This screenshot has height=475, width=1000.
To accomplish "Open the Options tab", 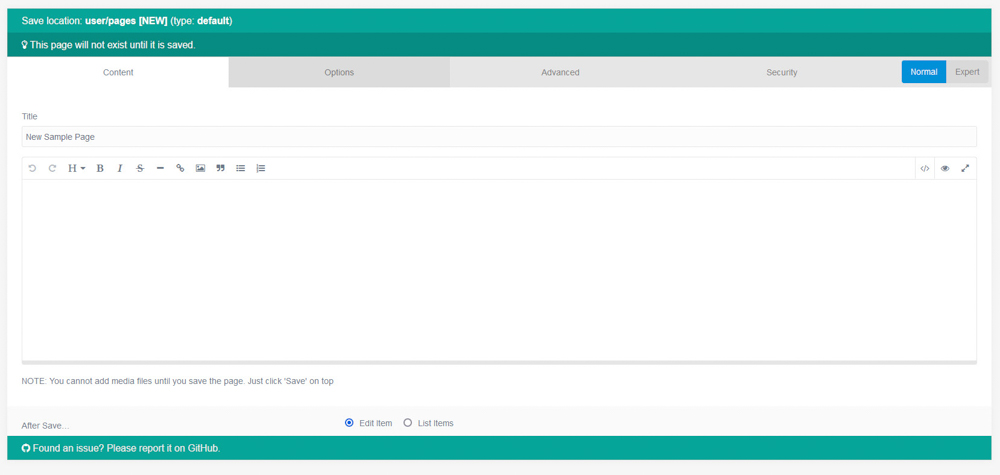I will click(x=339, y=72).
